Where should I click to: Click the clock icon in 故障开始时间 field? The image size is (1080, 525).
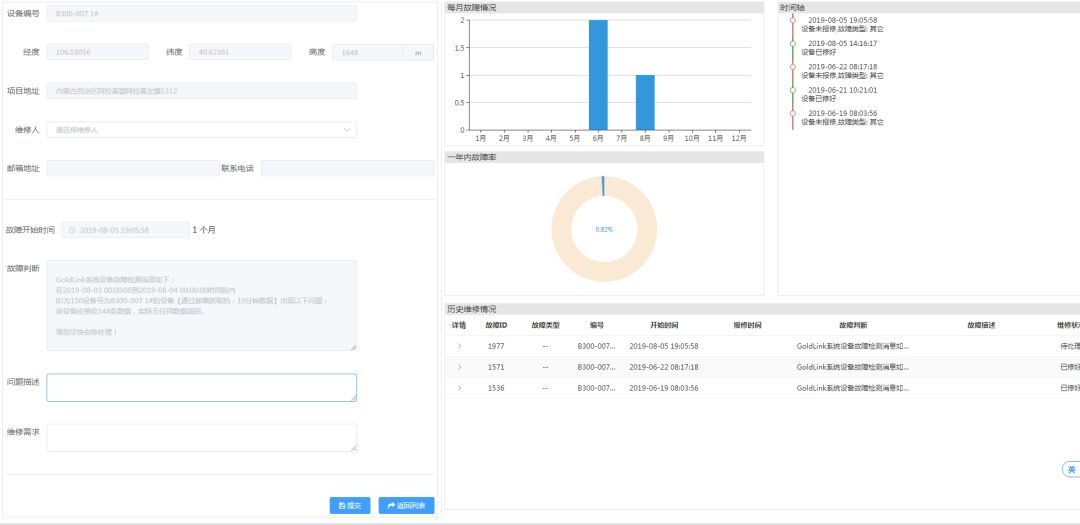[72, 230]
